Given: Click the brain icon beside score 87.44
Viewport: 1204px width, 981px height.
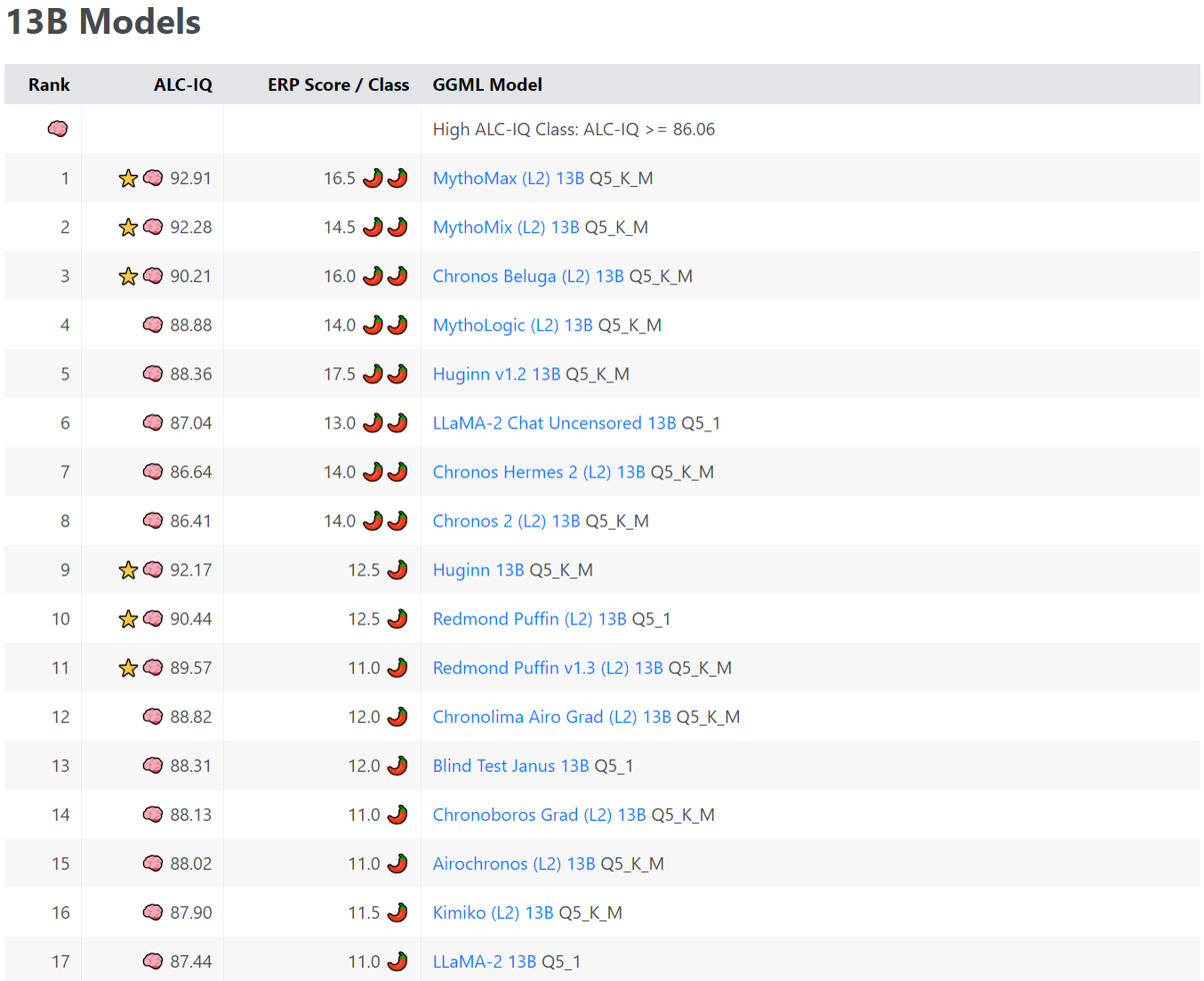Looking at the screenshot, I should 153,961.
